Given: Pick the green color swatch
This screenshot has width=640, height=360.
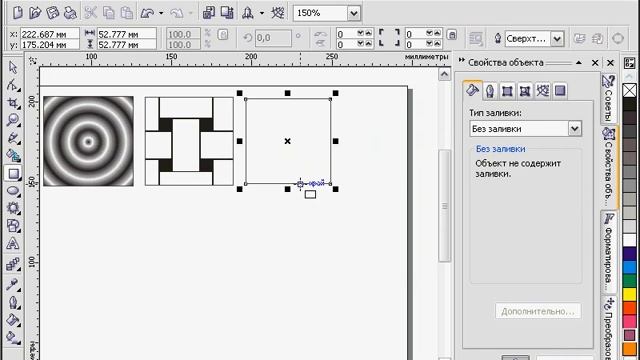Looking at the screenshot, I should (x=630, y=281).
